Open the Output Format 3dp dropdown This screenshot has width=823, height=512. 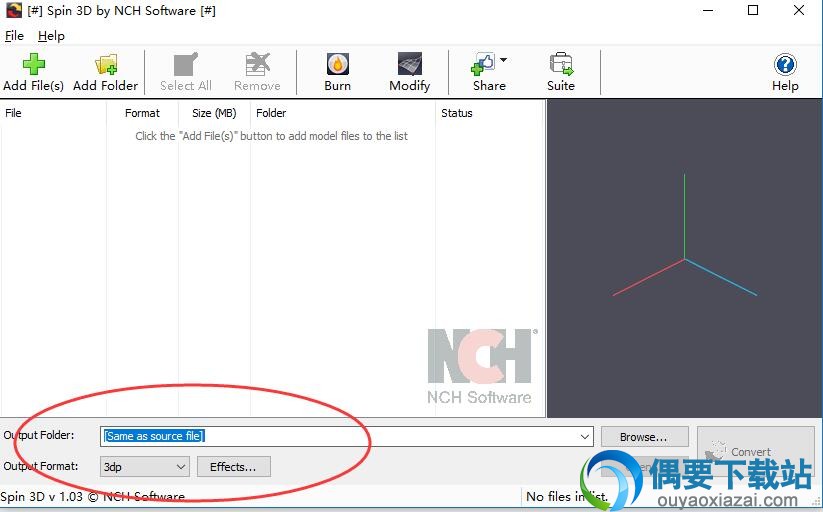pyautogui.click(x=144, y=467)
